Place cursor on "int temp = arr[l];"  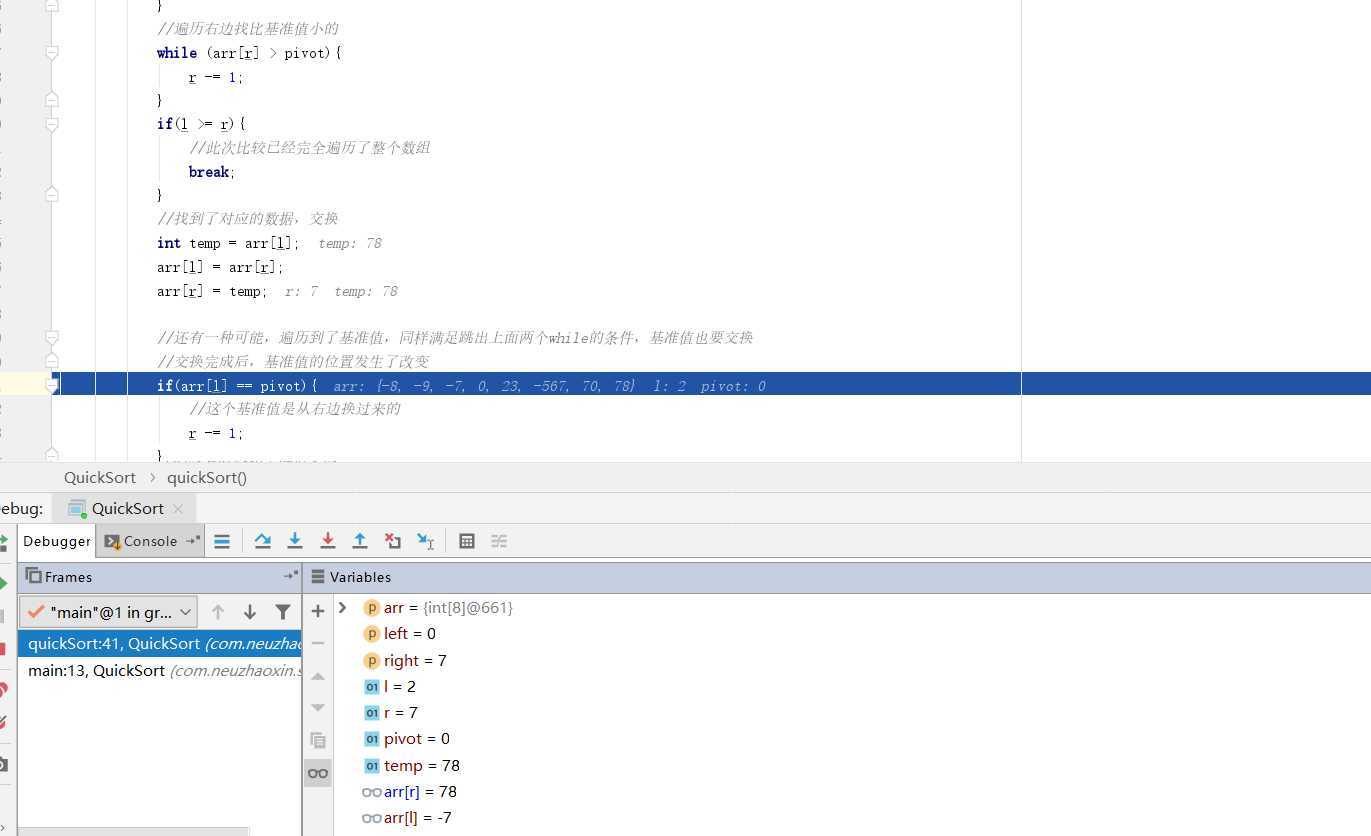tap(228, 243)
